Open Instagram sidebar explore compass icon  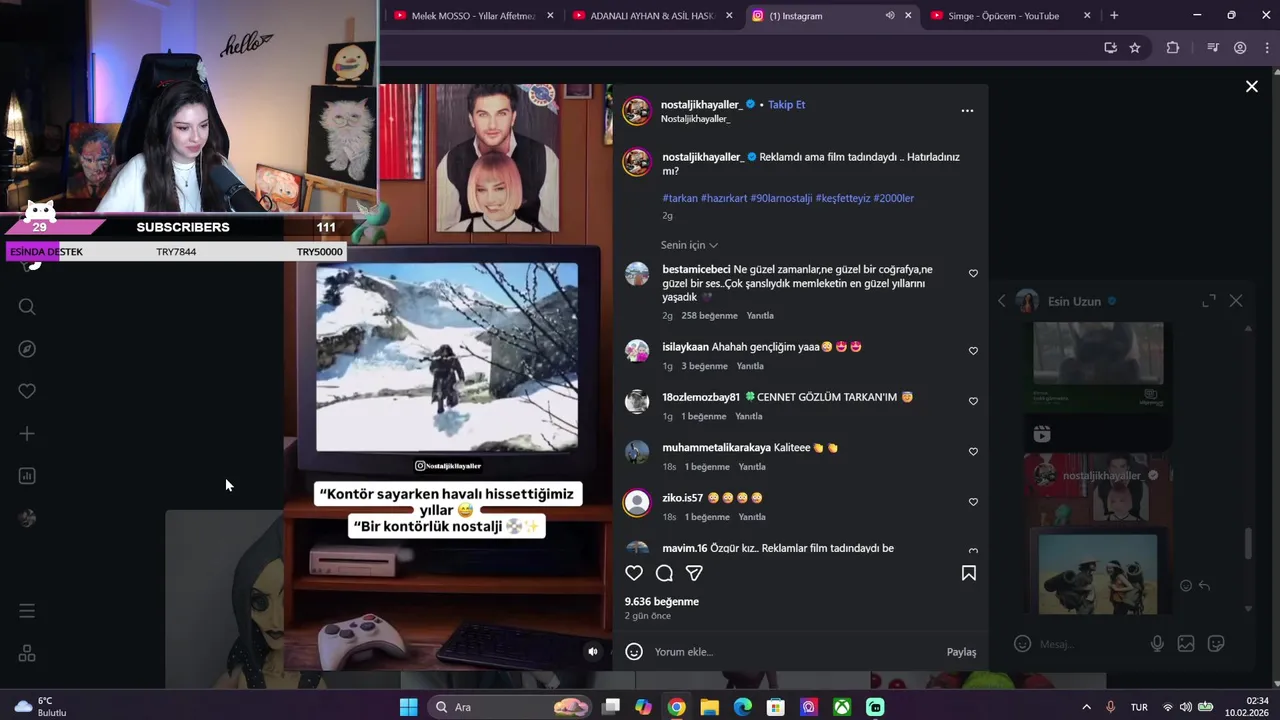[27, 349]
